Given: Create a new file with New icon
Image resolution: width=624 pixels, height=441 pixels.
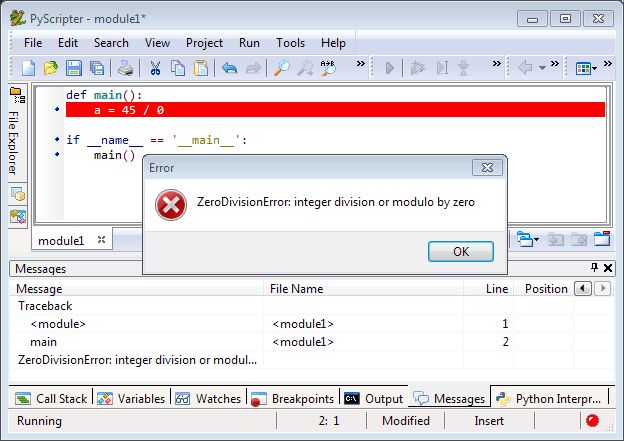Looking at the screenshot, I should click(28, 68).
